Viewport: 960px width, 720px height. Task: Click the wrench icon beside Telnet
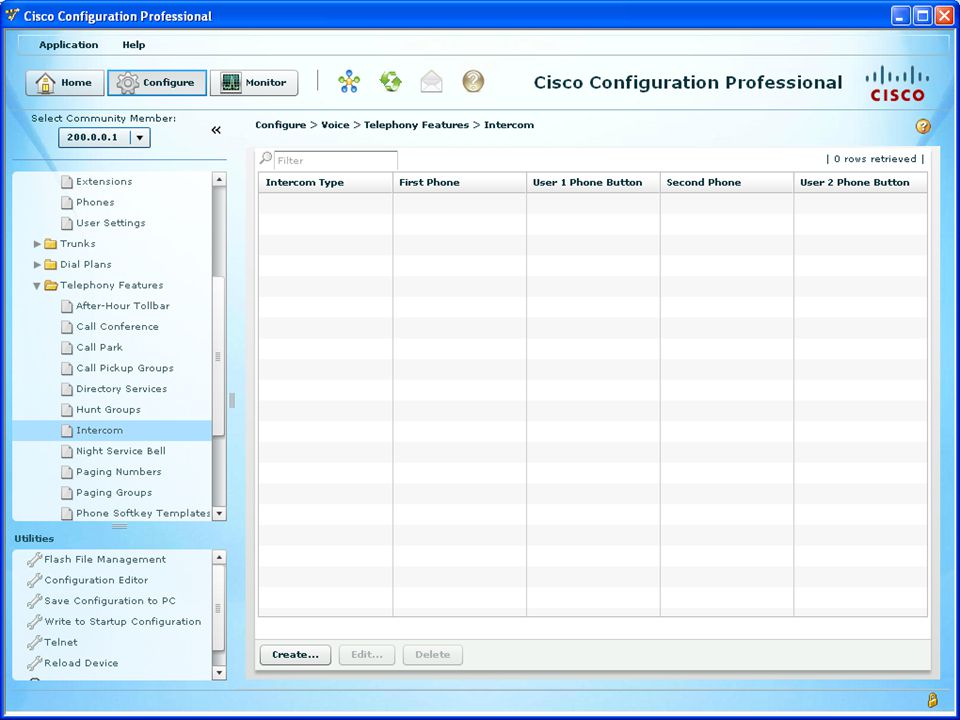pyautogui.click(x=34, y=642)
